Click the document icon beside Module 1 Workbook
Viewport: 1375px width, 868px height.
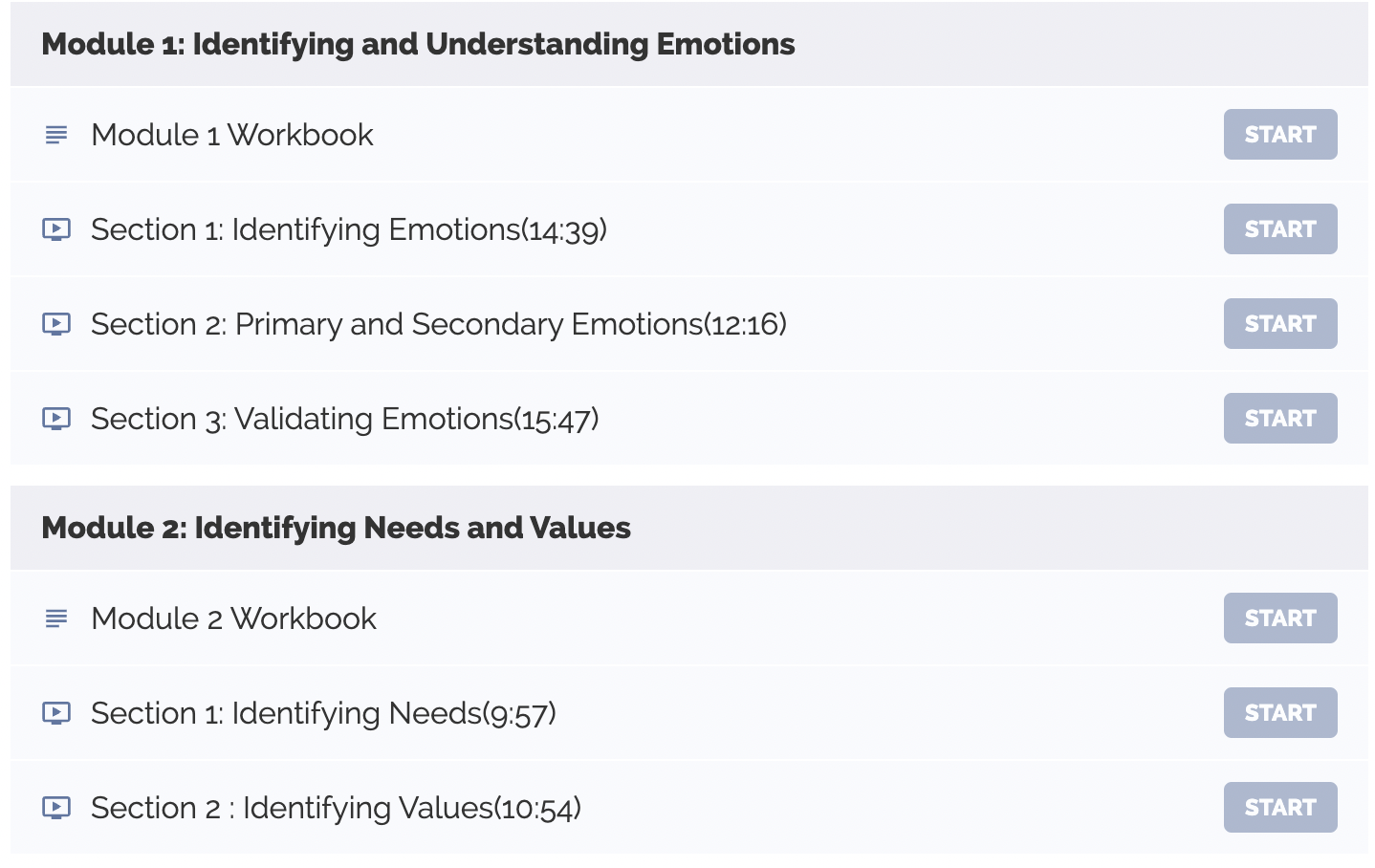coord(56,135)
